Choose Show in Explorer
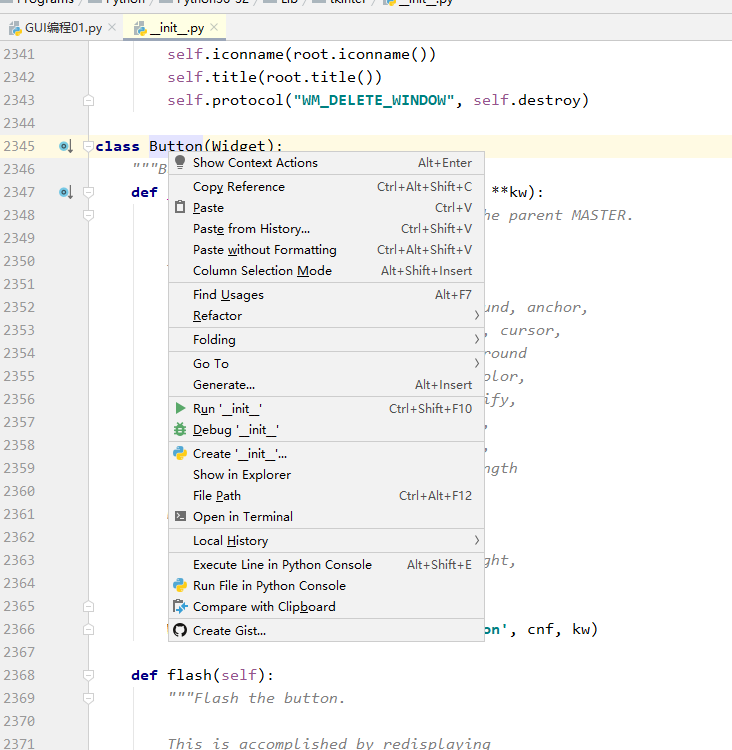The width and height of the screenshot is (732, 750). 326,474
